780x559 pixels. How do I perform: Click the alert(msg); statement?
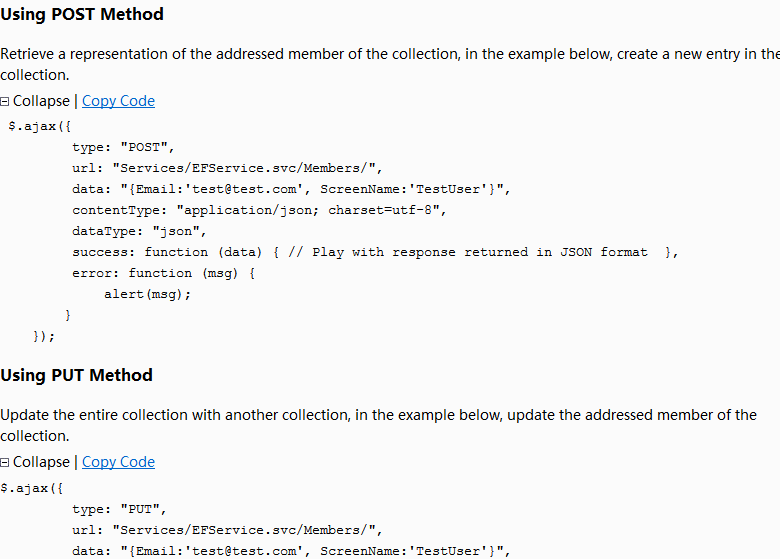(x=147, y=294)
